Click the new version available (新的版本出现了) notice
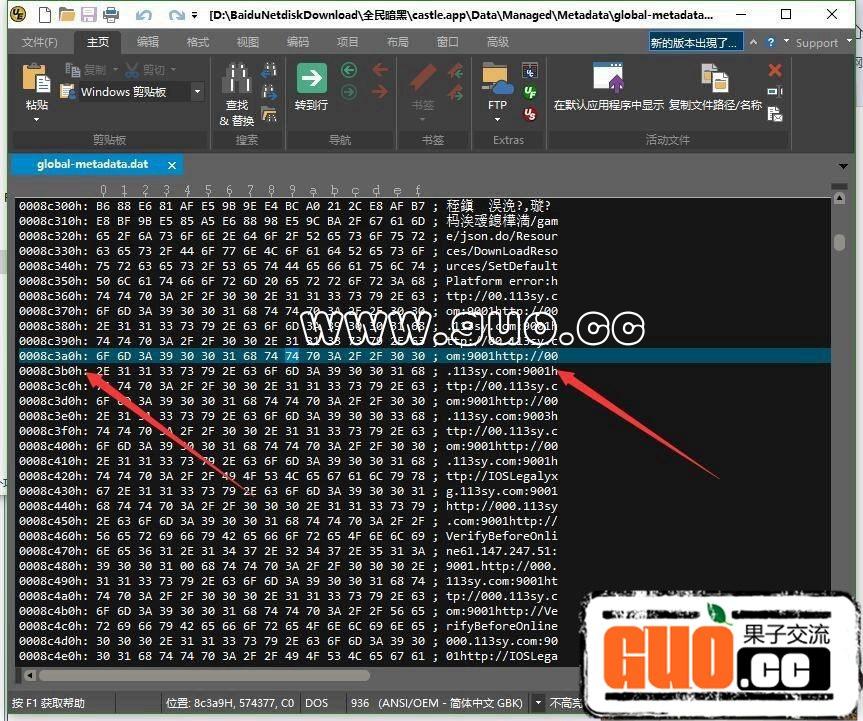 click(x=694, y=42)
